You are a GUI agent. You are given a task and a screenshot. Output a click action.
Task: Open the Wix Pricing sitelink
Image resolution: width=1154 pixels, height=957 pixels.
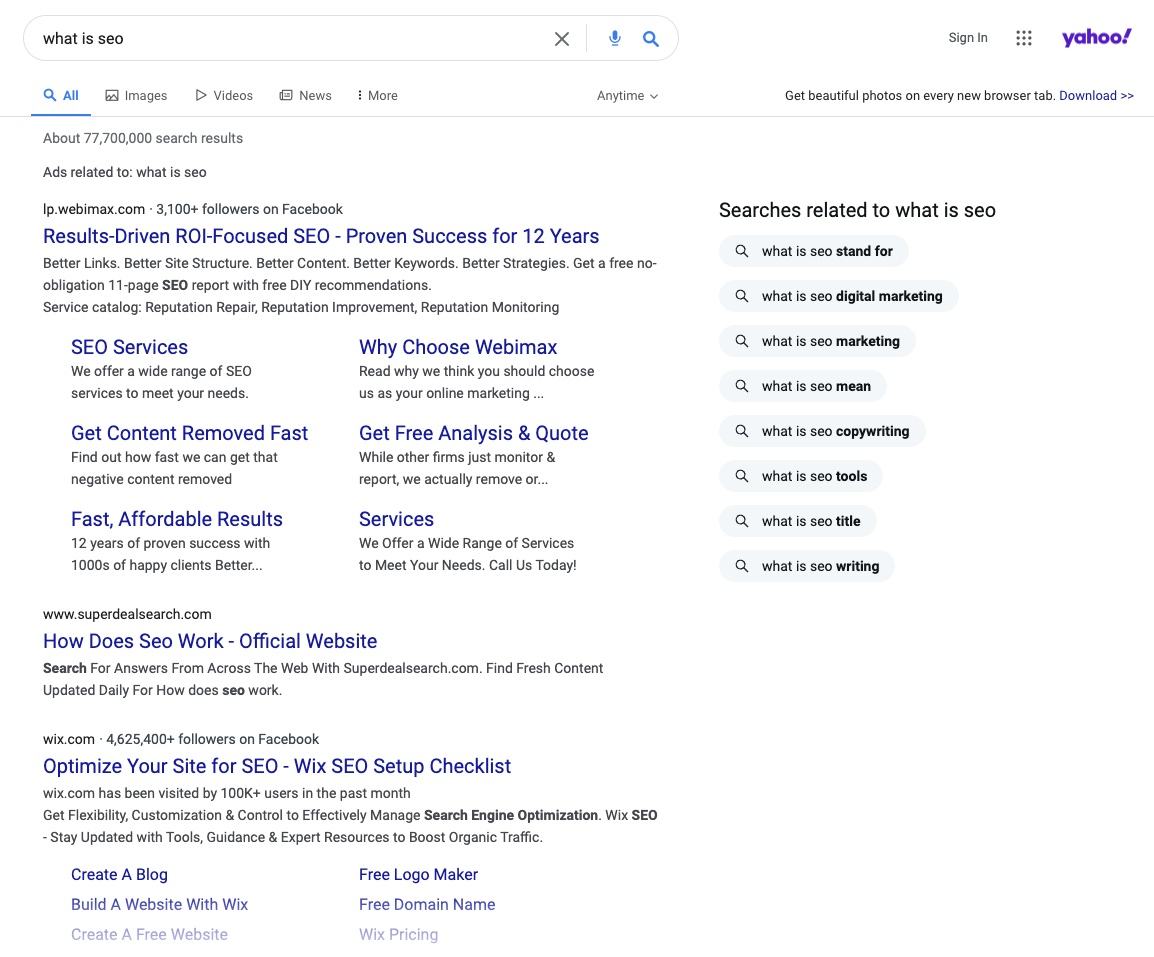click(398, 935)
